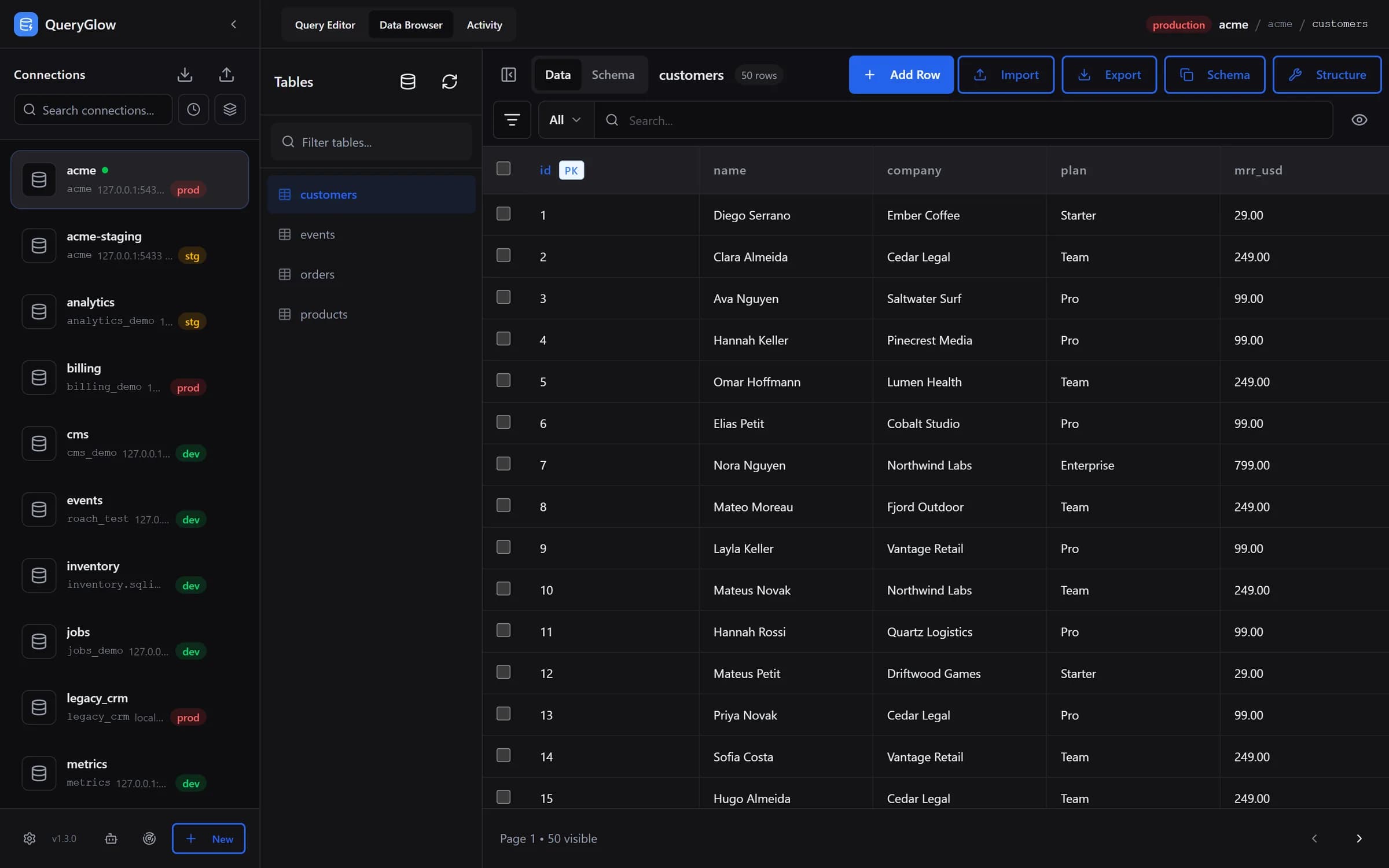Viewport: 1389px width, 868px height.
Task: Click the Structure button
Action: (x=1327, y=75)
